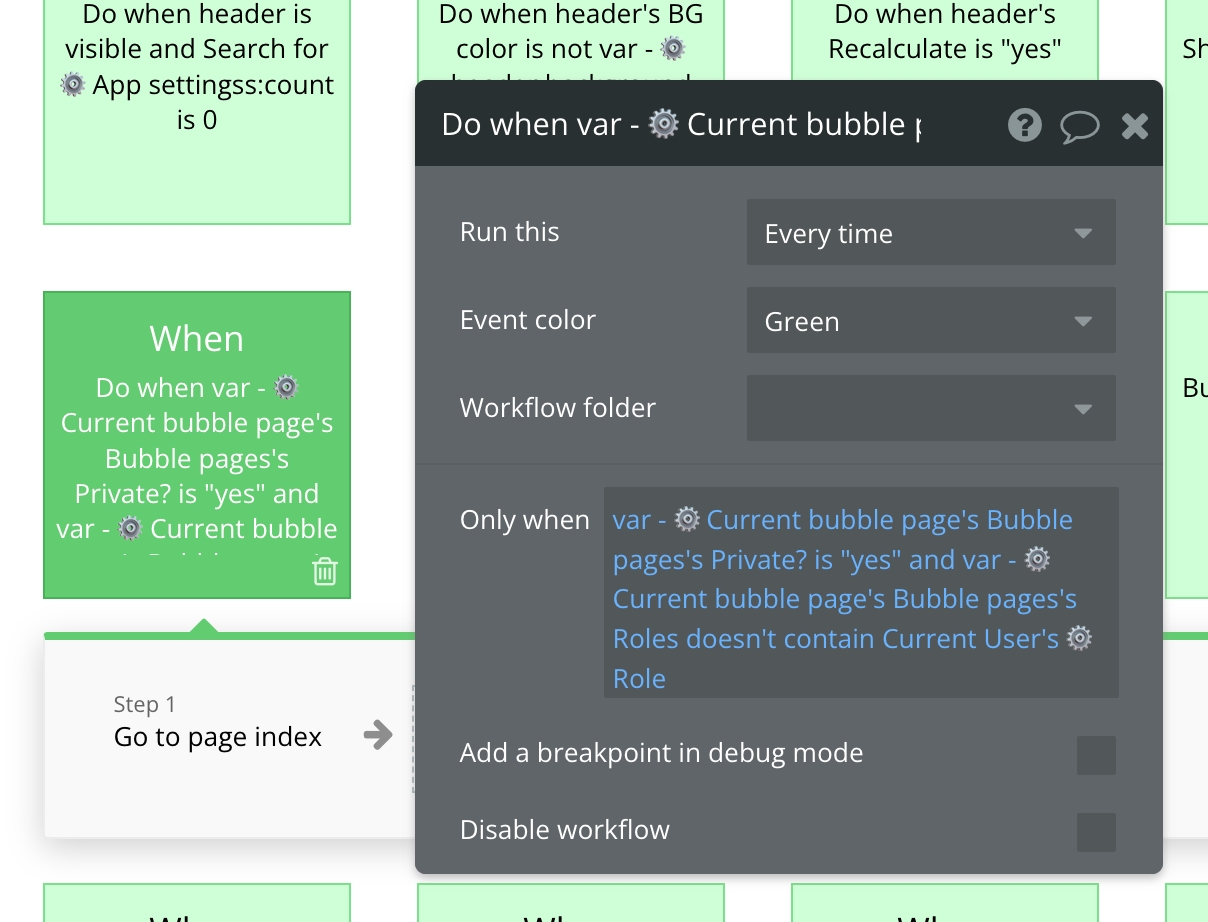Click the comment speech bubble icon

(x=1079, y=126)
